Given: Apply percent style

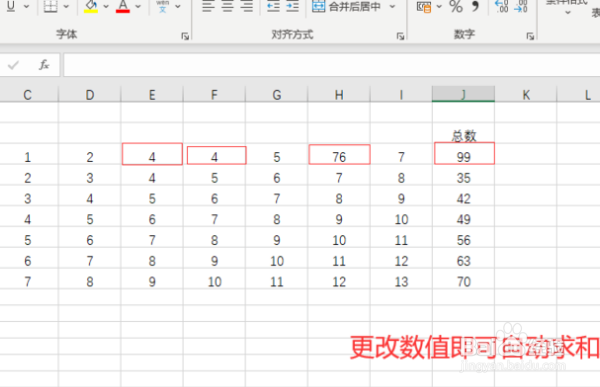Looking at the screenshot, I should click(x=456, y=6).
